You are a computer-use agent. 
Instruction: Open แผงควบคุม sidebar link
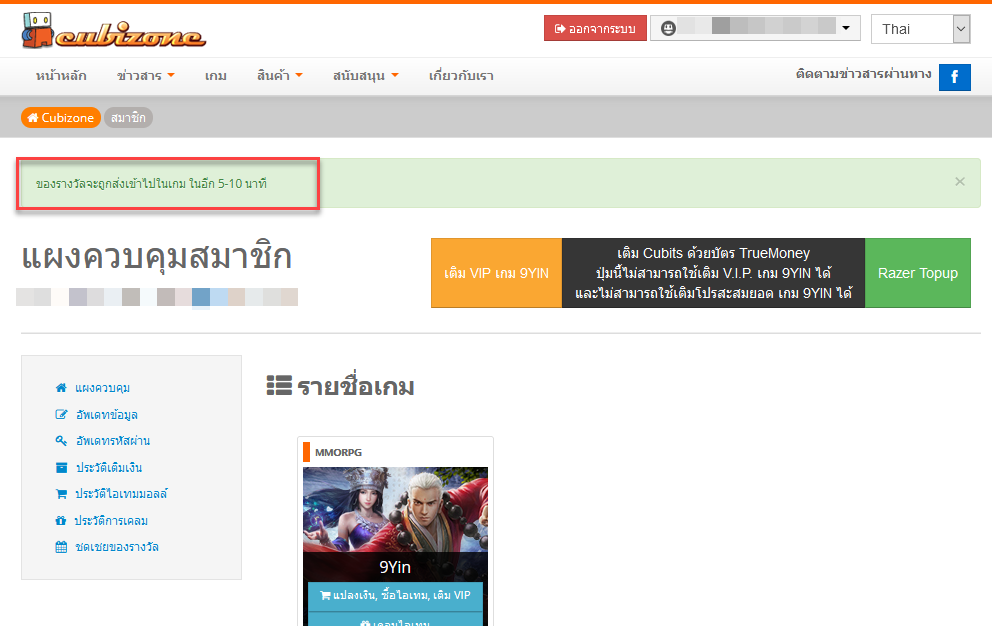click(102, 388)
